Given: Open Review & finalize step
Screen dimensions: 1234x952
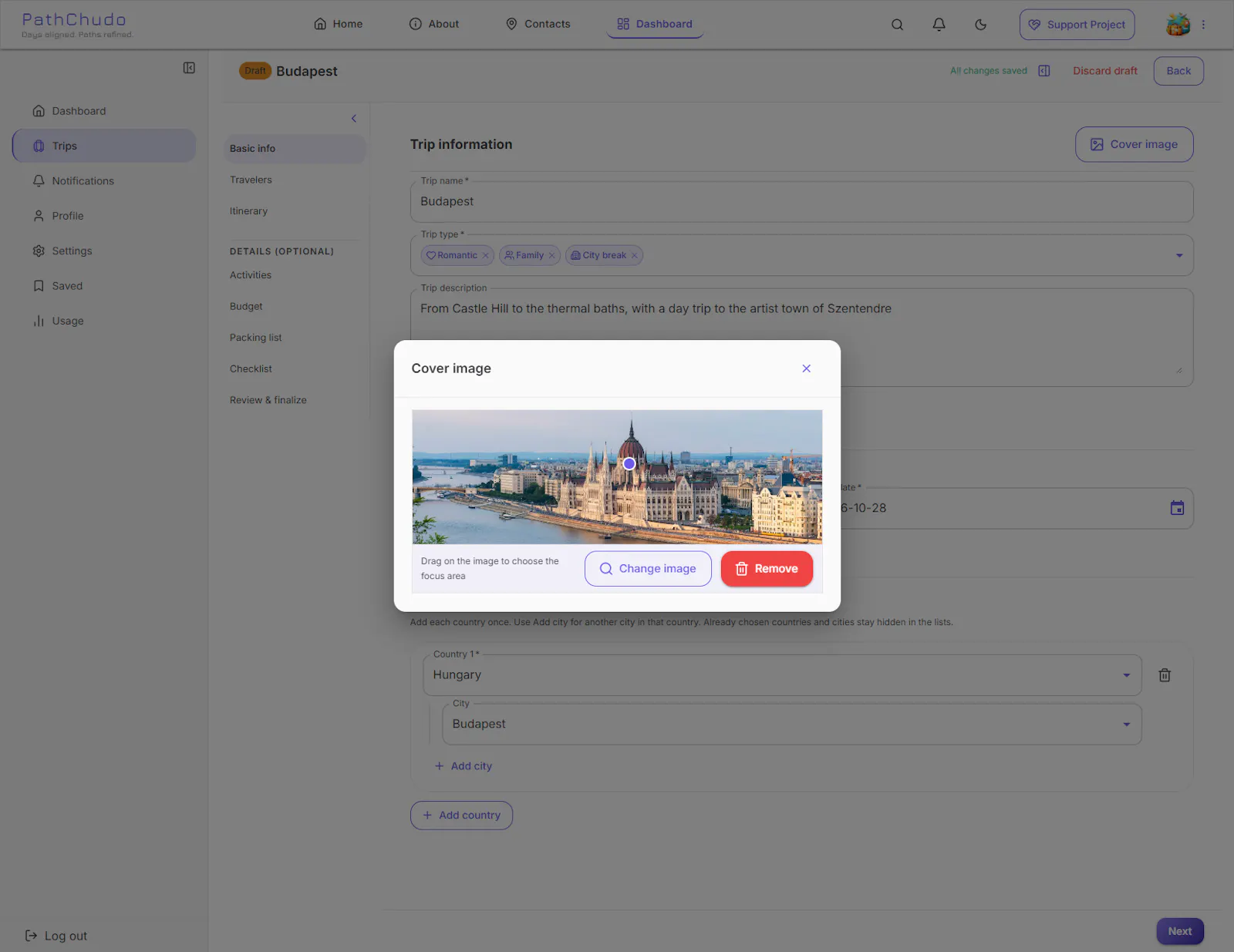Looking at the screenshot, I should click(295, 400).
